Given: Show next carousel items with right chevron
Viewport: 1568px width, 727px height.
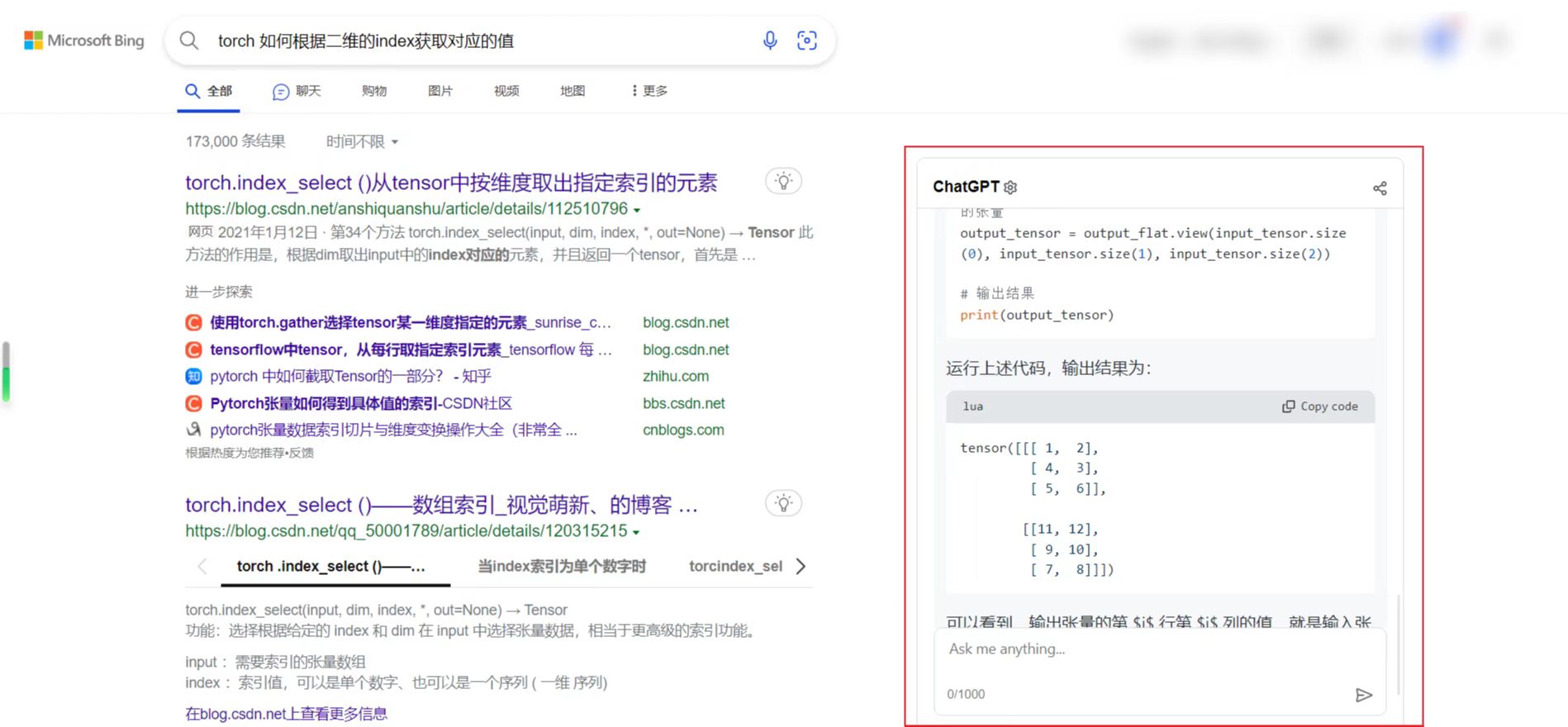Looking at the screenshot, I should (x=801, y=566).
